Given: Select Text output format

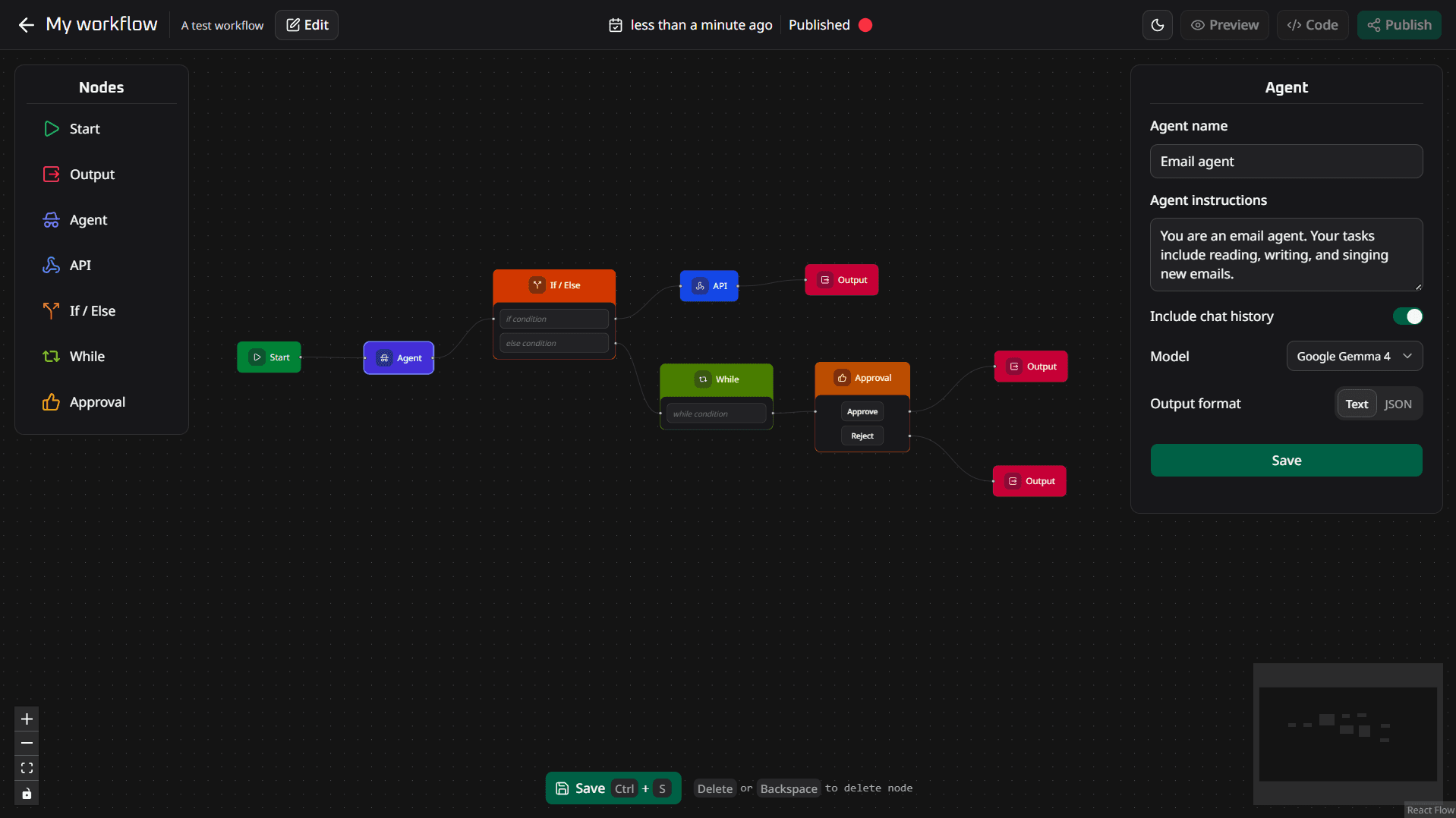Looking at the screenshot, I should pos(1357,404).
